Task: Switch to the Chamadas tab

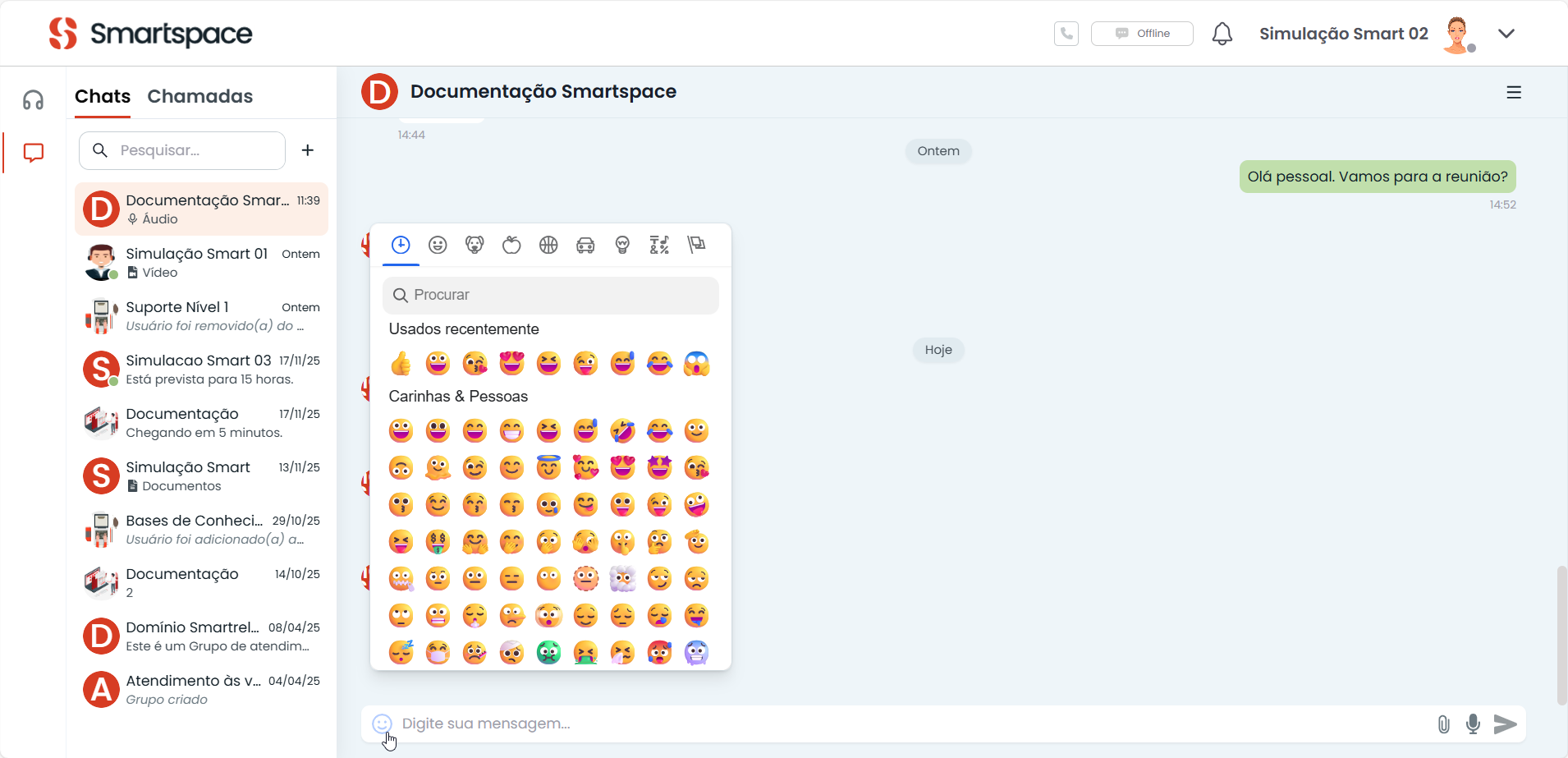Action: (x=199, y=96)
